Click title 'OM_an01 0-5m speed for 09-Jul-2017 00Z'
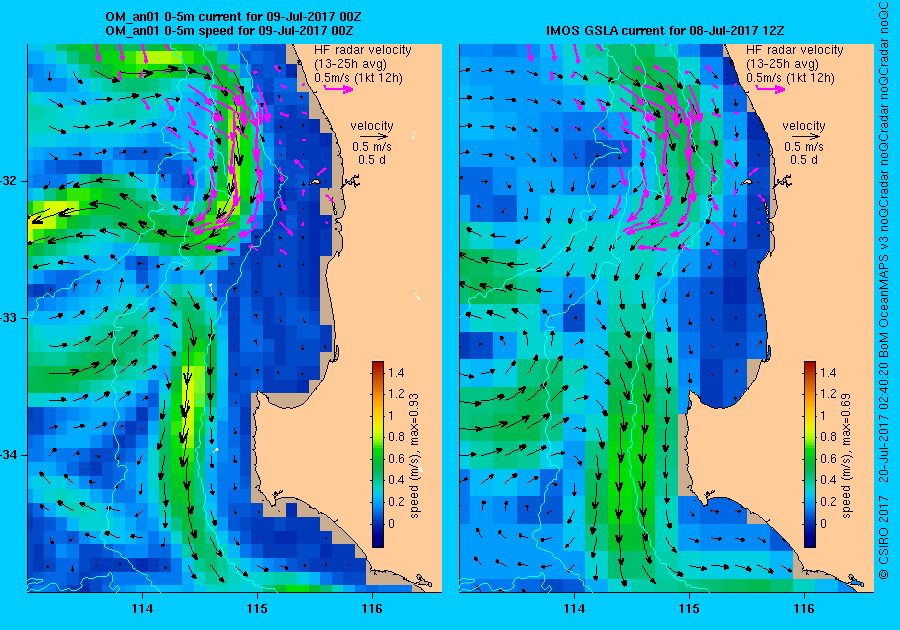 click(229, 31)
